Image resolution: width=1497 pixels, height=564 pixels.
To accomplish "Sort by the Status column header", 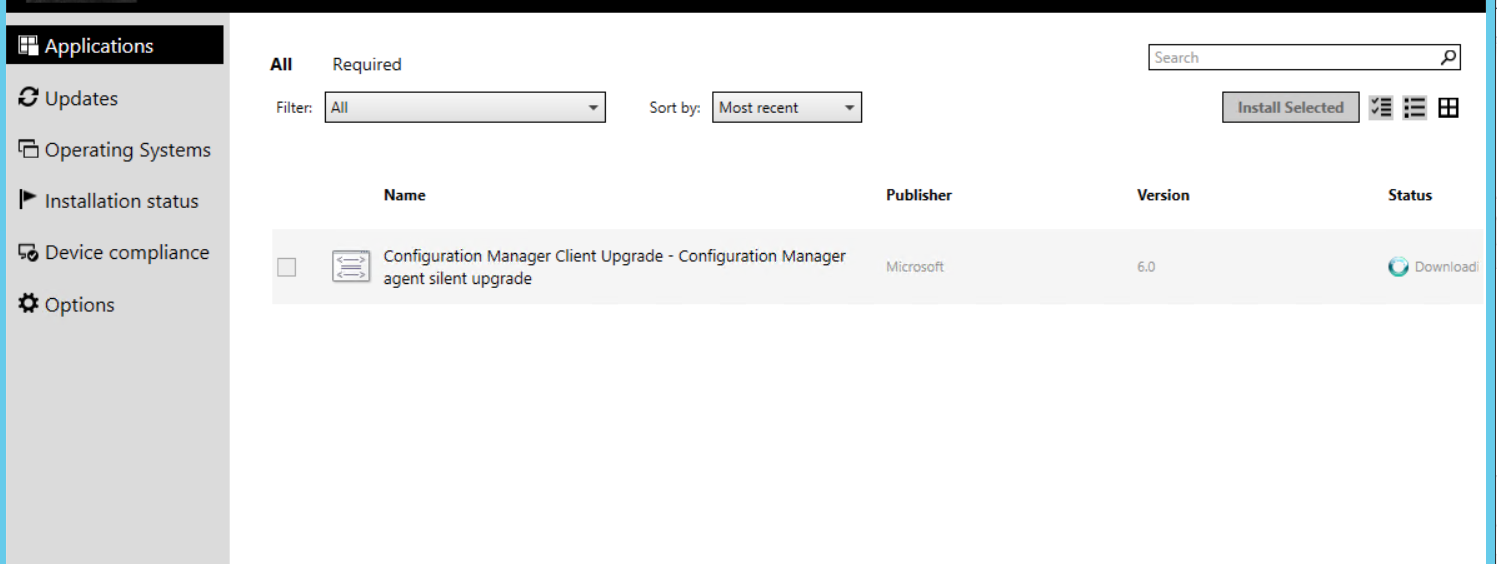I will 1410,195.
